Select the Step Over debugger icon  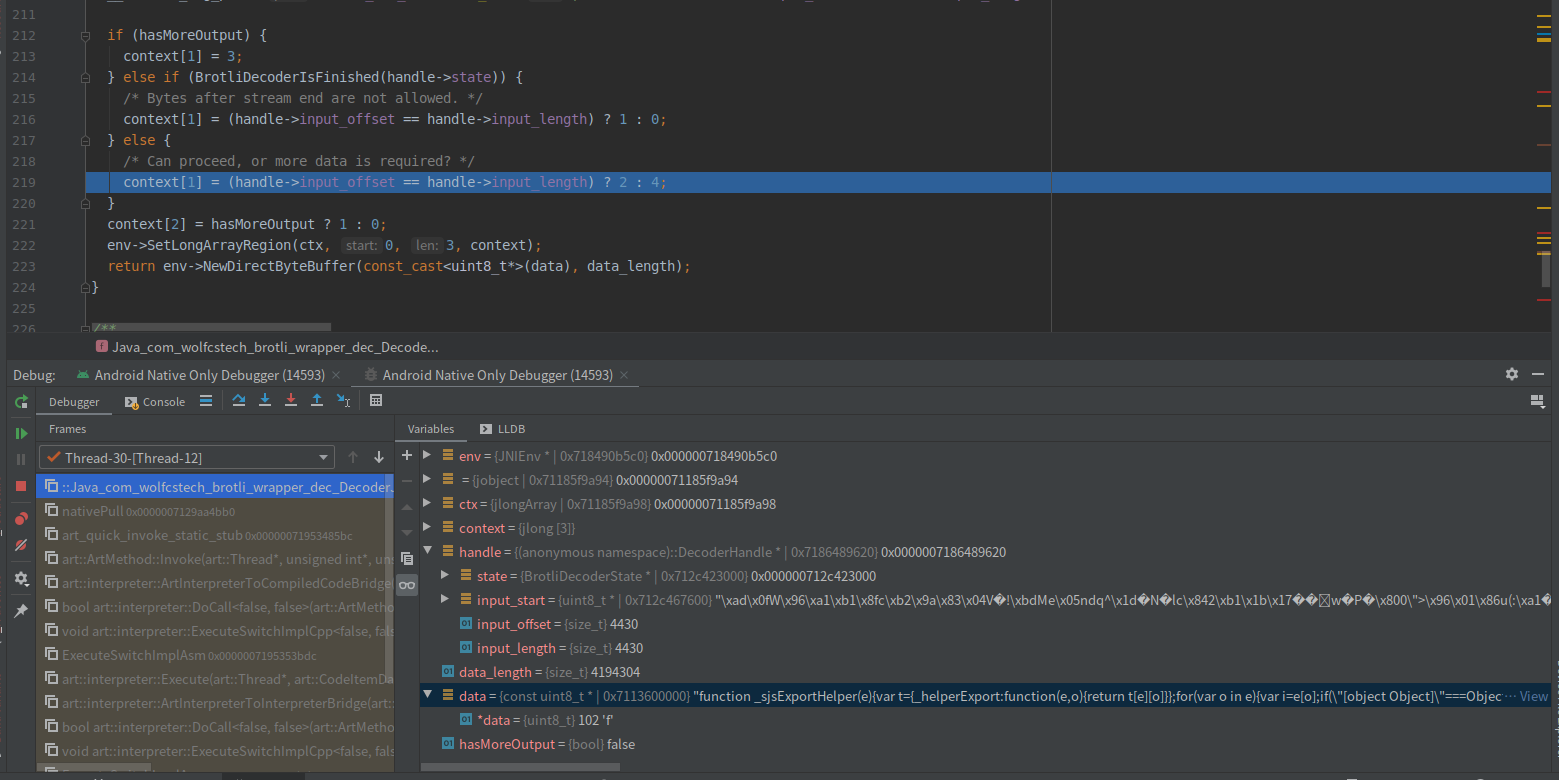pyautogui.click(x=239, y=402)
